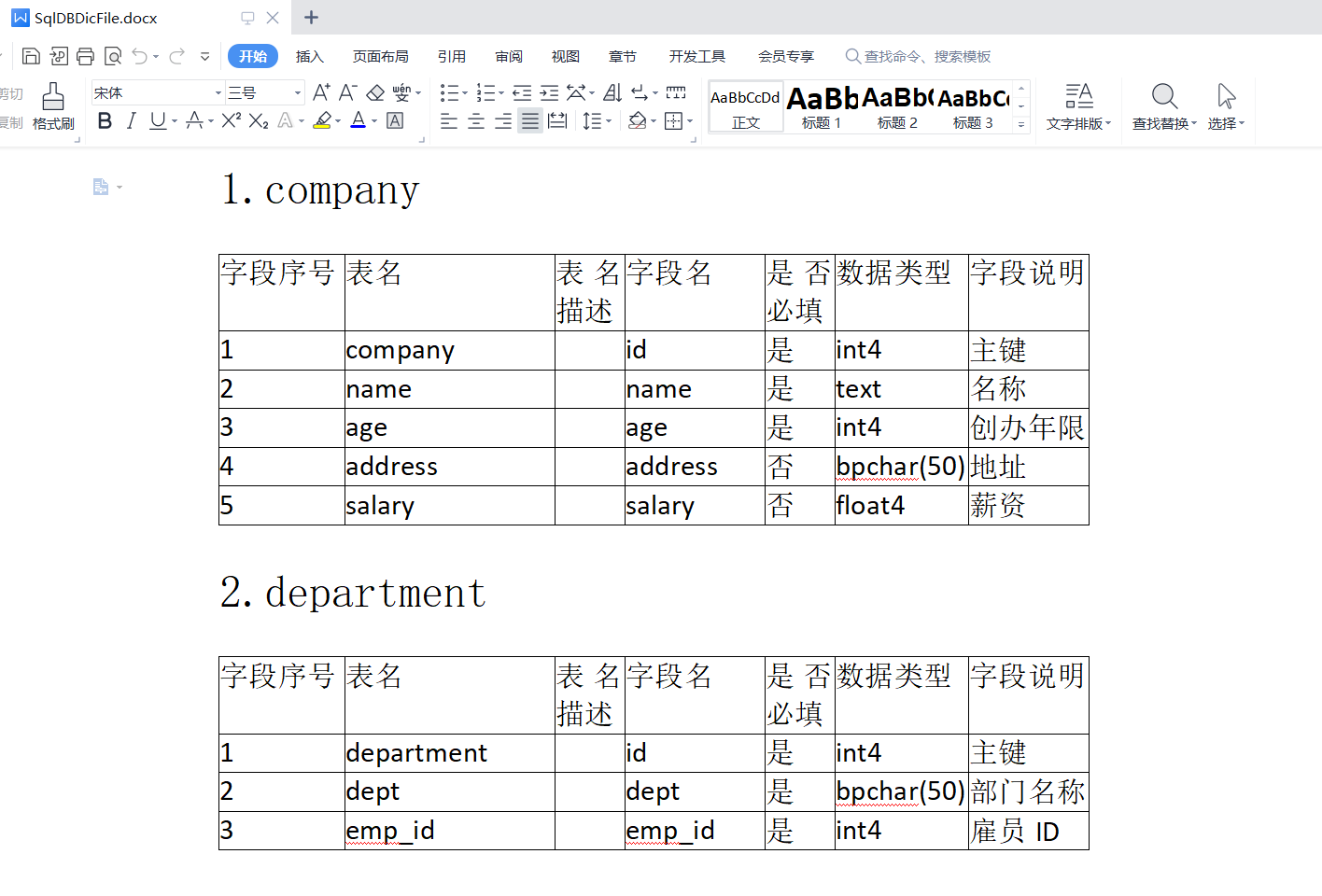Align text left
The height and width of the screenshot is (896, 1322).
(449, 120)
